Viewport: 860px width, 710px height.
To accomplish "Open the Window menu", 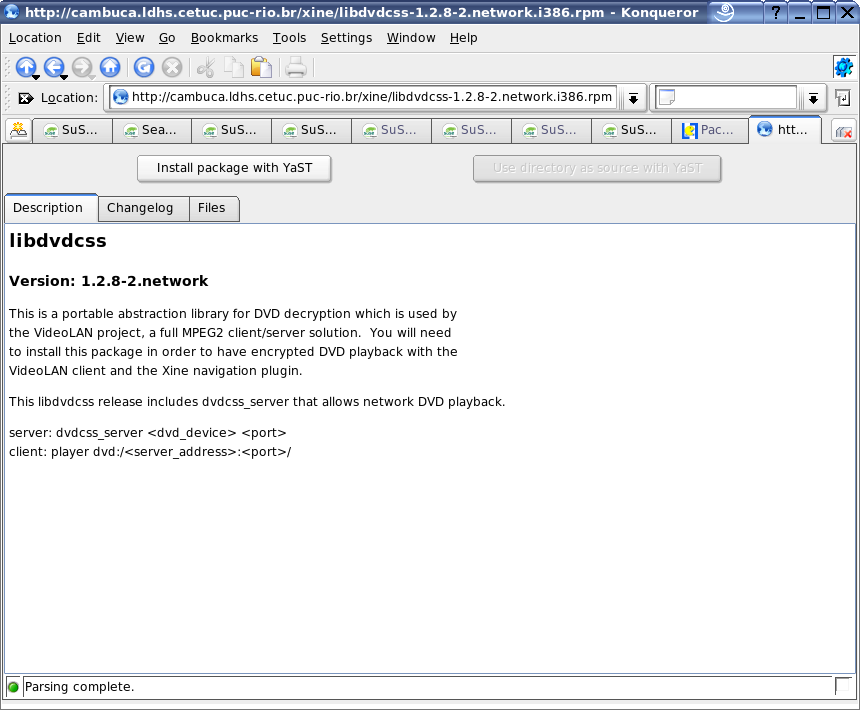I will (x=411, y=38).
